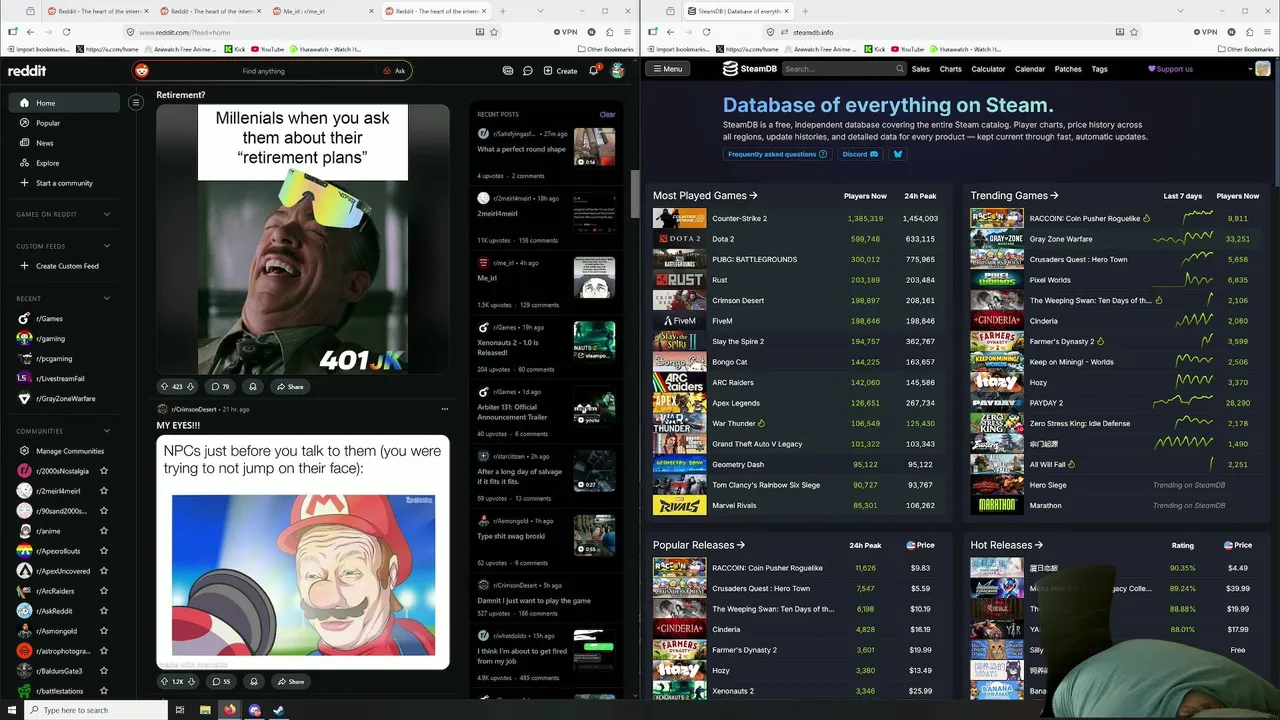Click Create post button on Reddit

pyautogui.click(x=560, y=71)
